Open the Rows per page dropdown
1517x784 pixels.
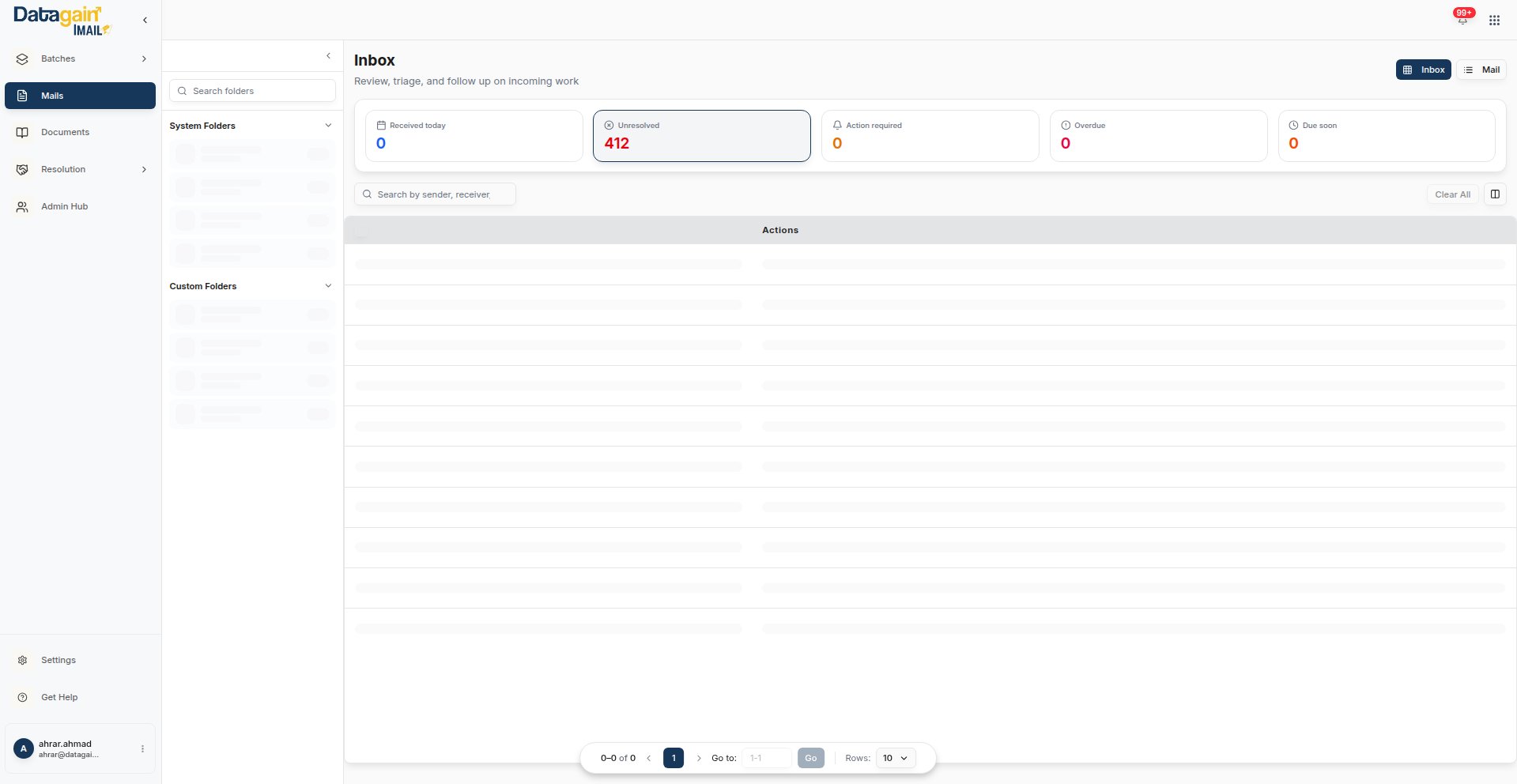click(x=895, y=758)
